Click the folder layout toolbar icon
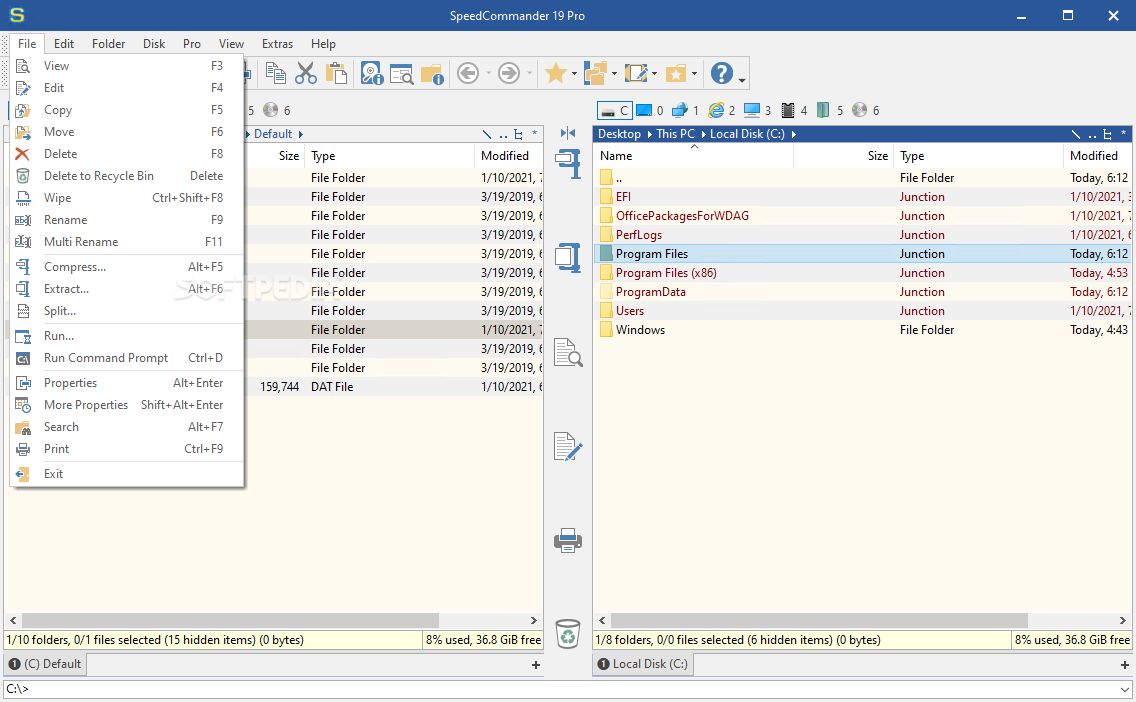The height and width of the screenshot is (702, 1136). click(596, 73)
